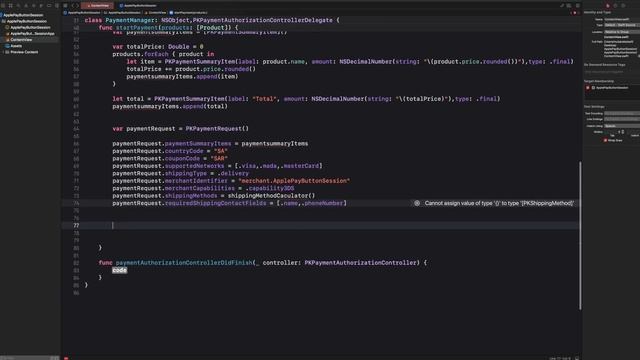
Task: Toggle the editor options icon
Action: [569, 5]
